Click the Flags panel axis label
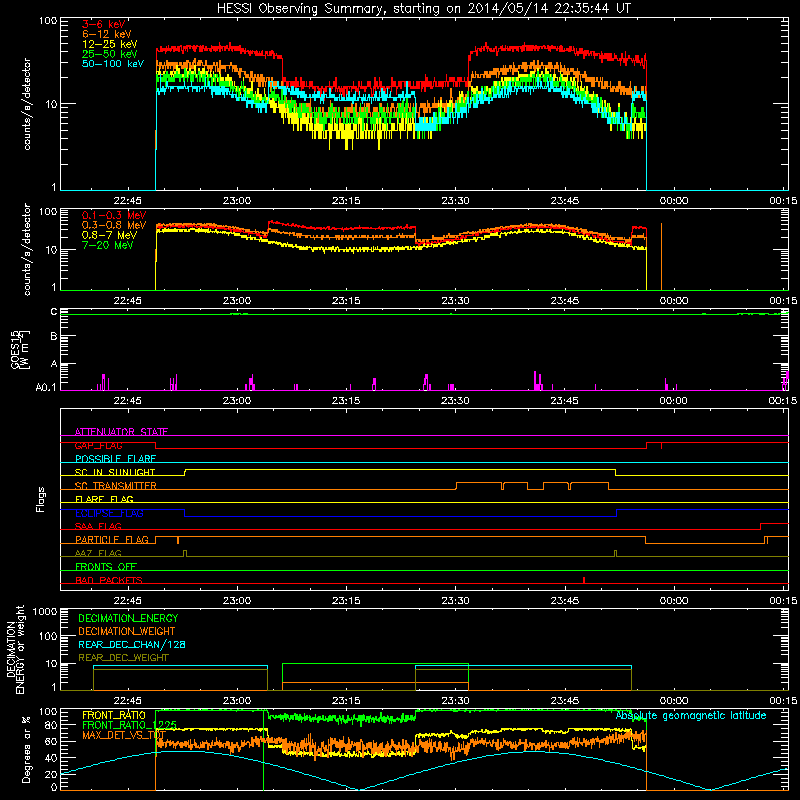Image resolution: width=800 pixels, height=800 pixels. pos(41,499)
